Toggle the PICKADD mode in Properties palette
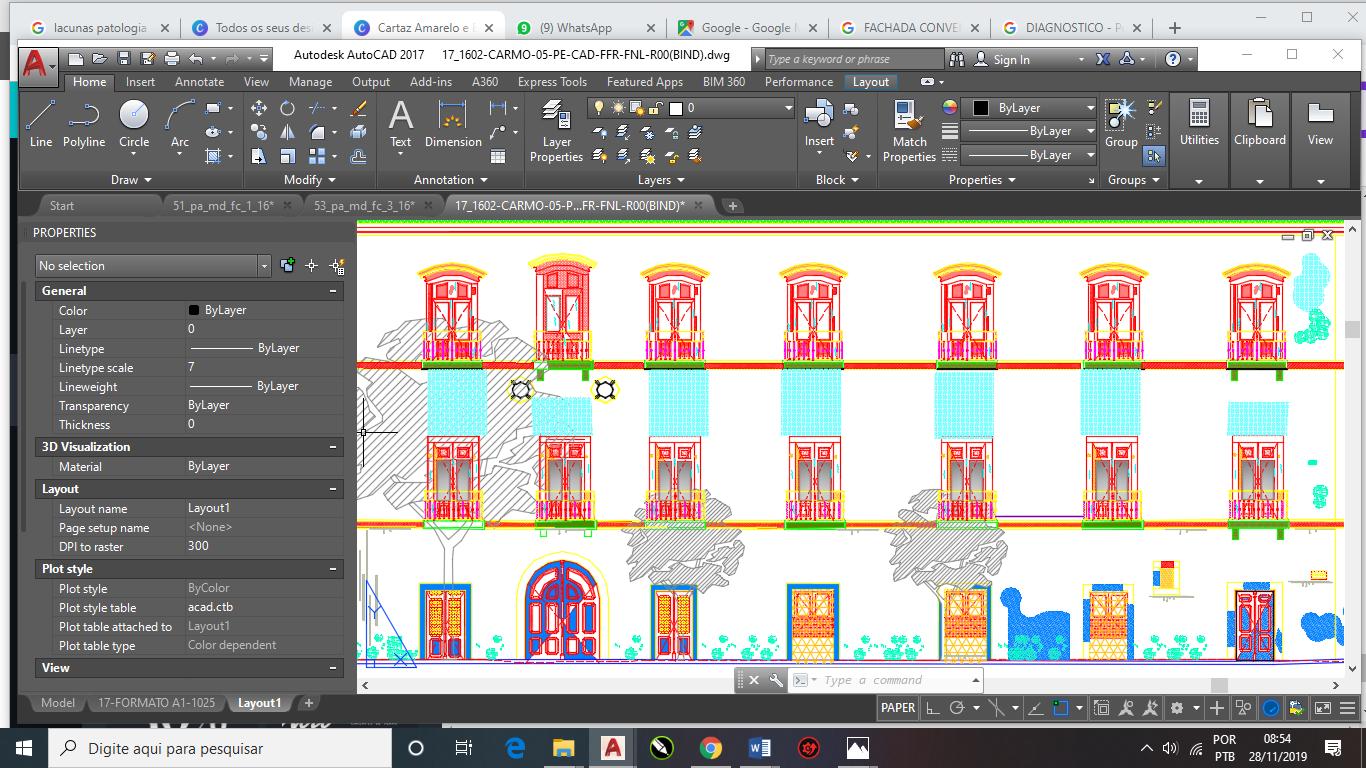 pyautogui.click(x=288, y=266)
